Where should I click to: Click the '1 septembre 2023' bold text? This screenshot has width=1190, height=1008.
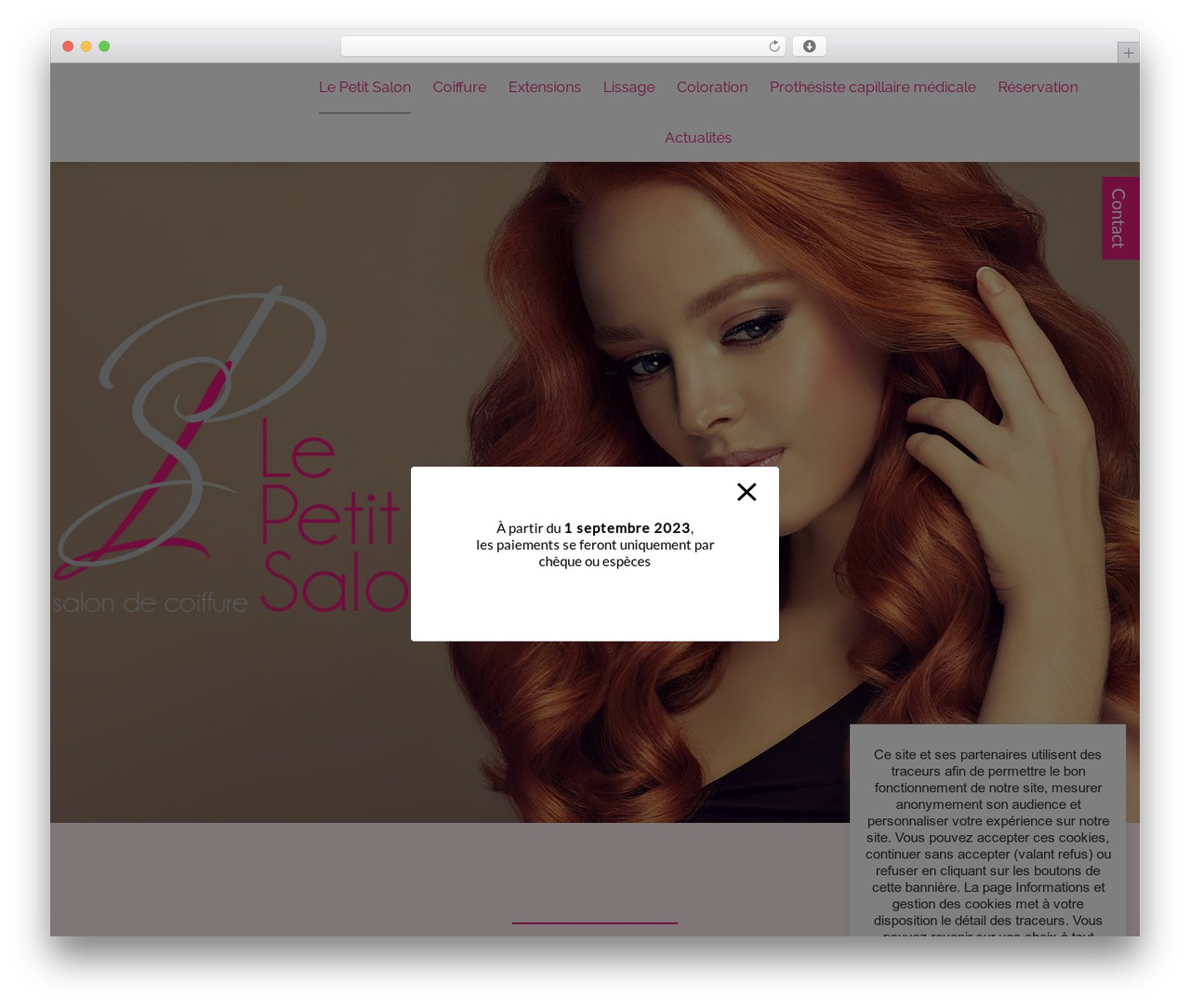[x=628, y=528]
